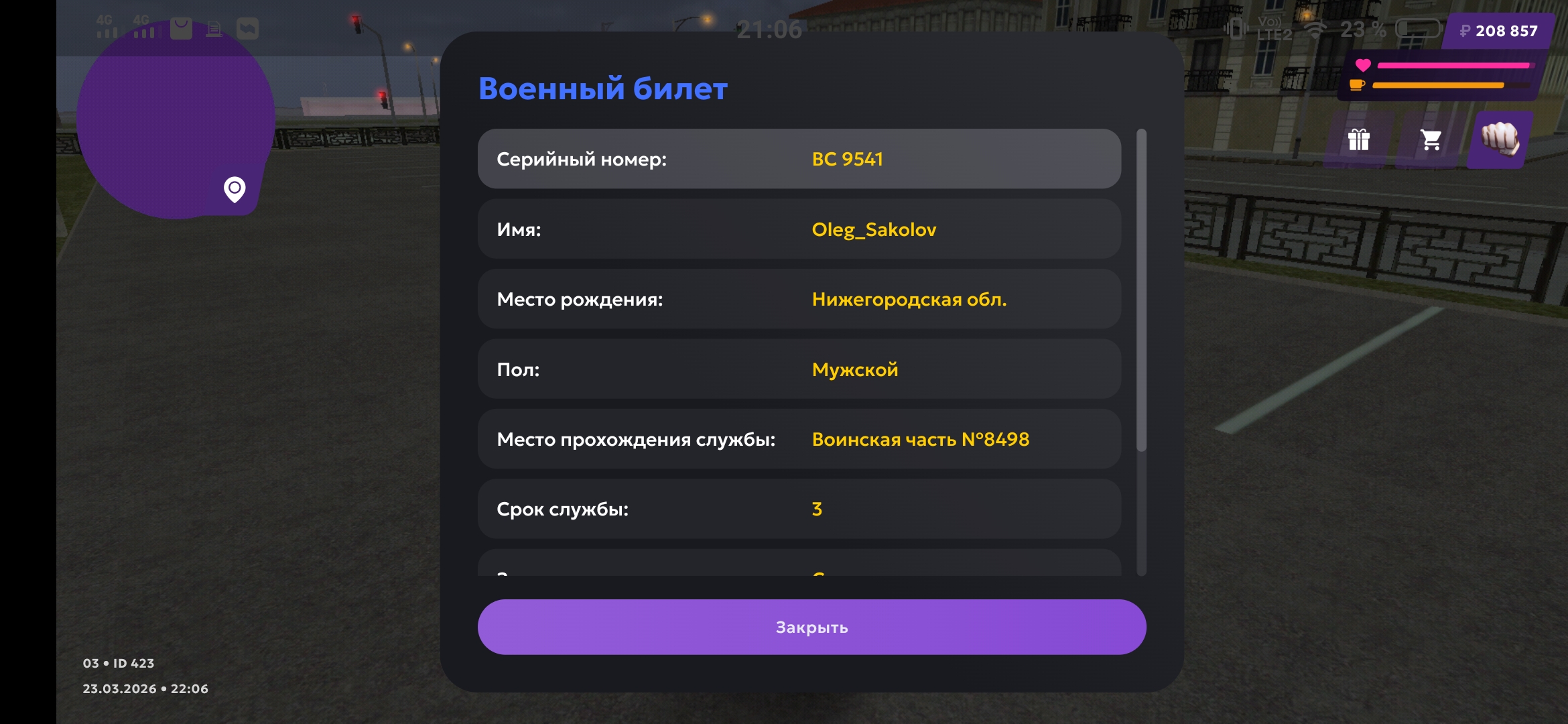The width and height of the screenshot is (1568, 724).
Task: Tap the orange cup hunger icon
Action: [x=1357, y=85]
